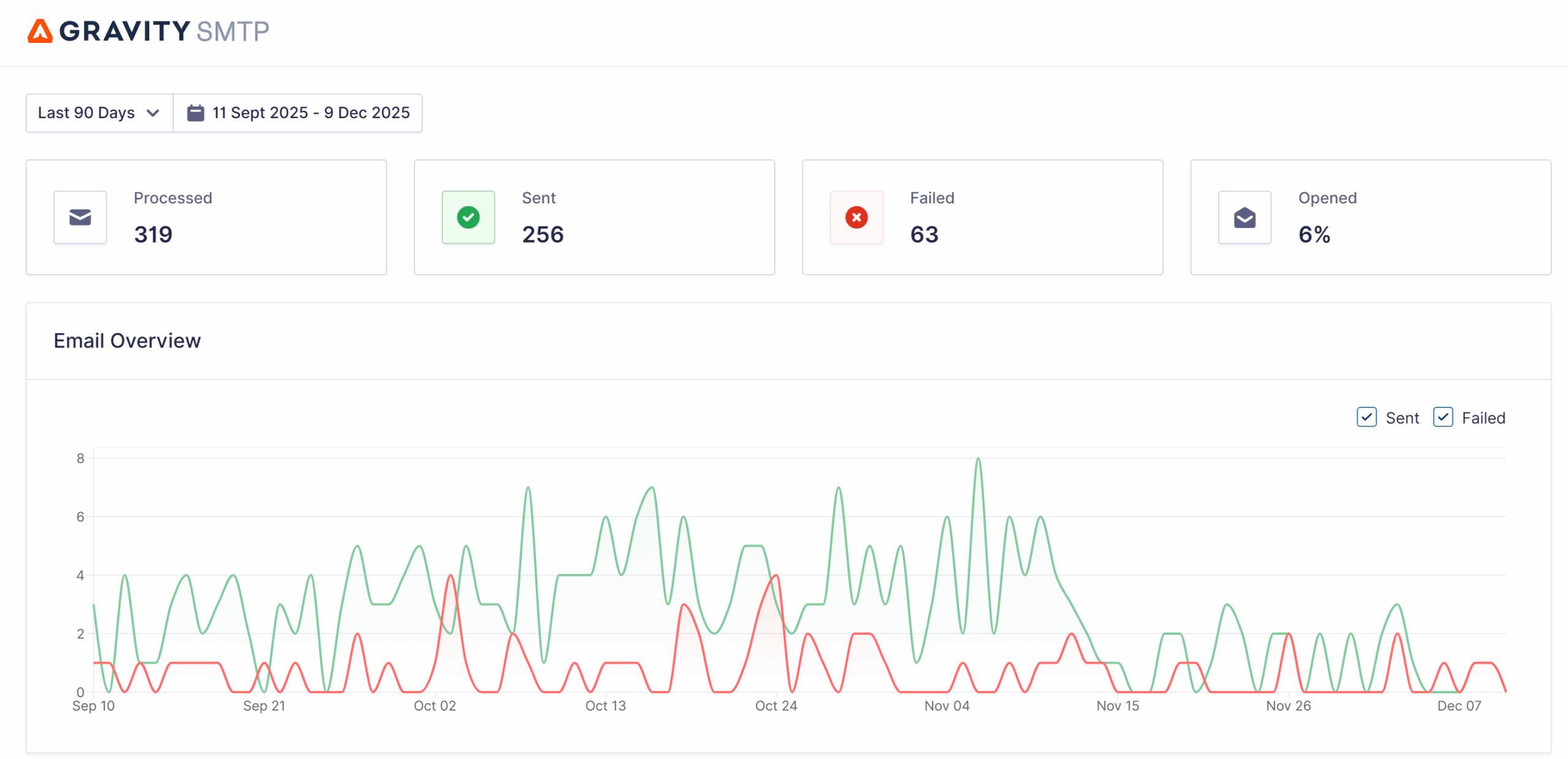Click the Nov 04 axis marker
The width and height of the screenshot is (1568, 759).
[946, 706]
